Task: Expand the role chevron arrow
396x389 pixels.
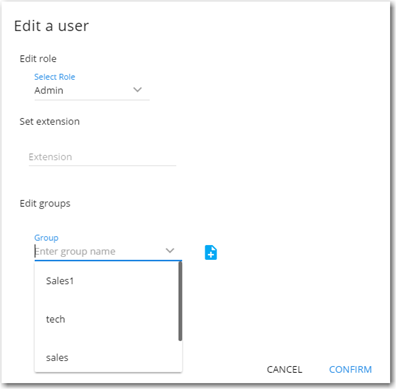Action: click(137, 90)
